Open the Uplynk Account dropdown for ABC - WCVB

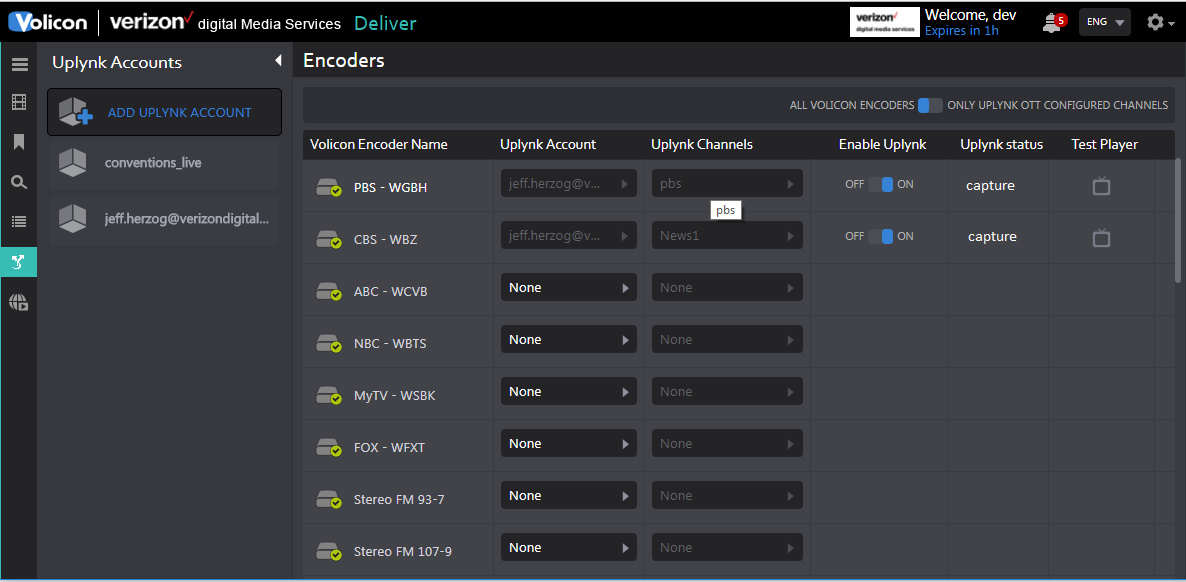(x=568, y=287)
